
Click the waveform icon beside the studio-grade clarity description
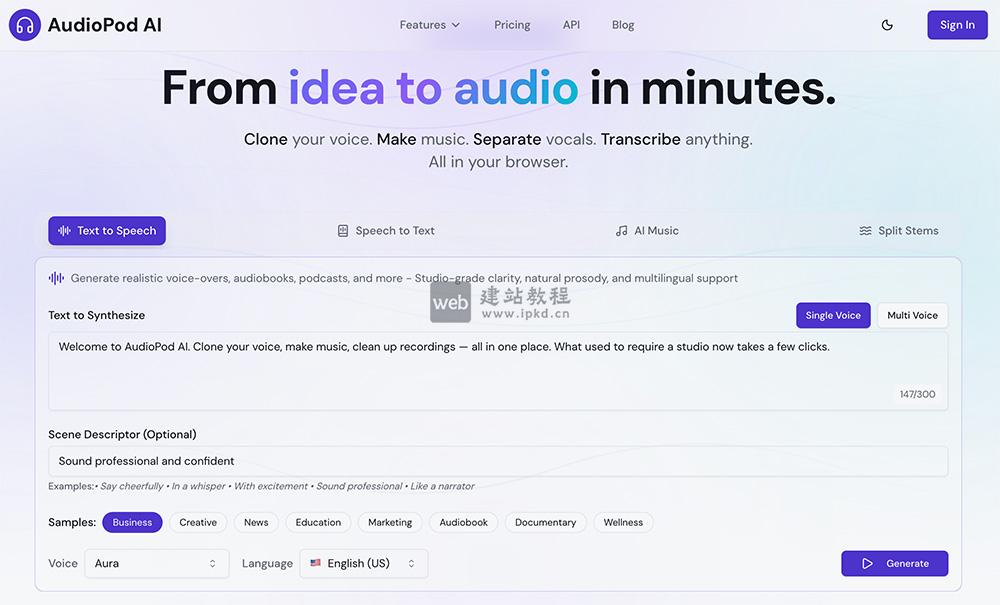(57, 277)
